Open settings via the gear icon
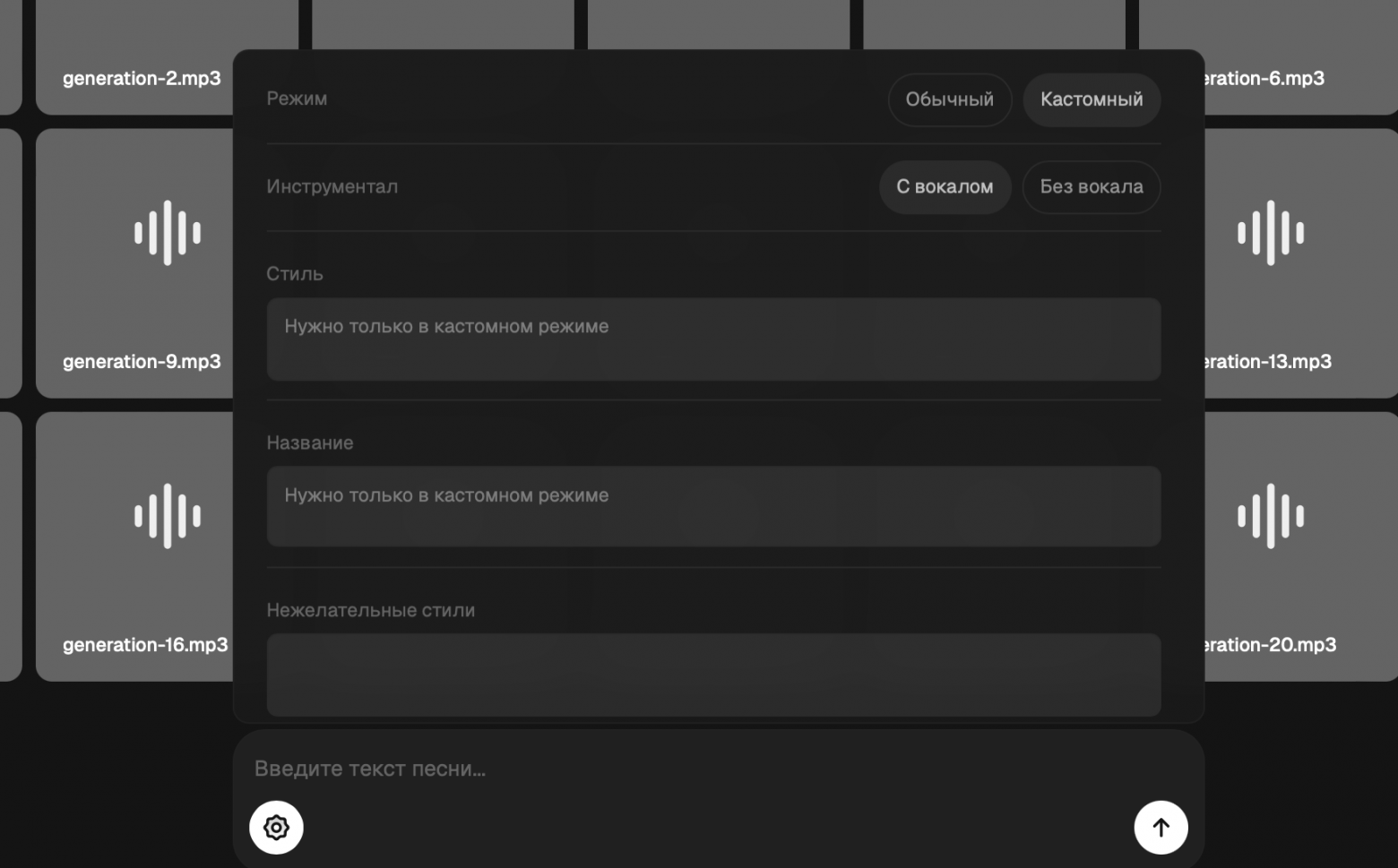1398x868 pixels. (276, 827)
